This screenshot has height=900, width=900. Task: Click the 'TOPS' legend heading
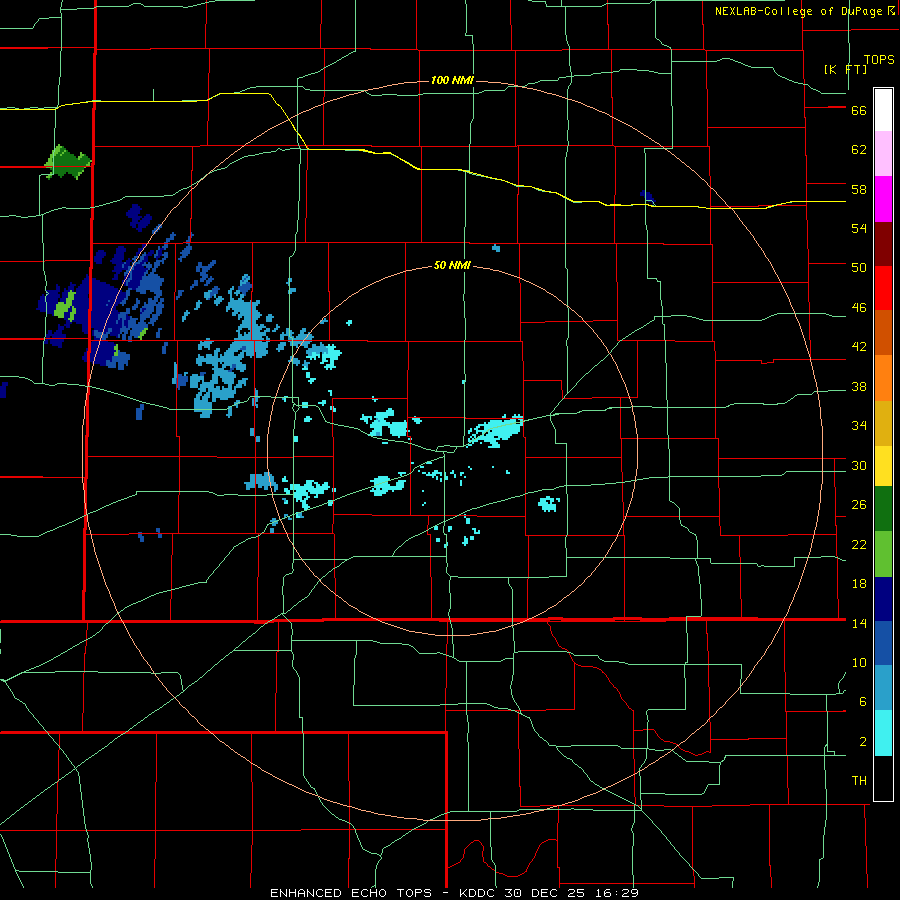point(879,60)
